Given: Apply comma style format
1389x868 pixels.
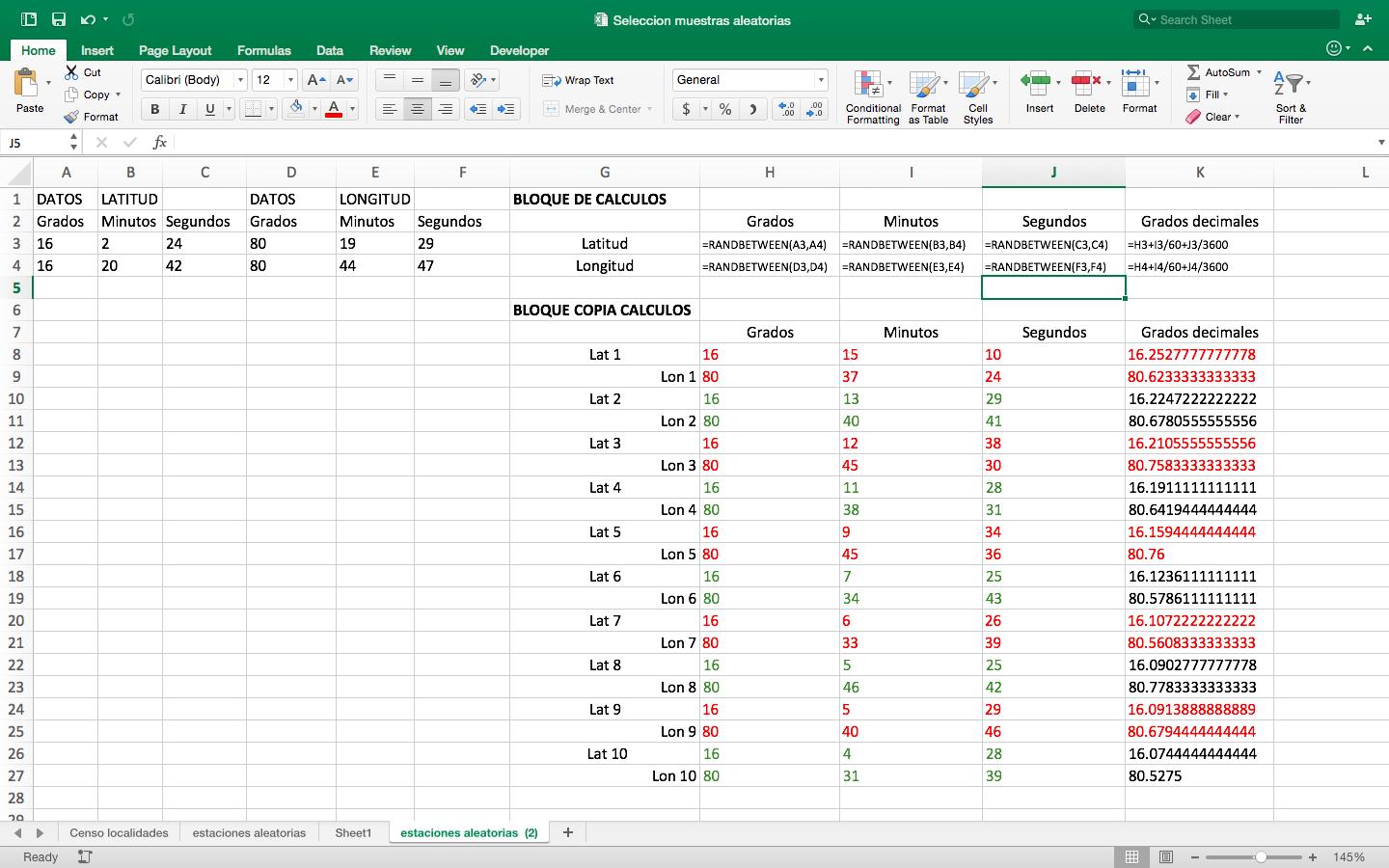Looking at the screenshot, I should [752, 109].
